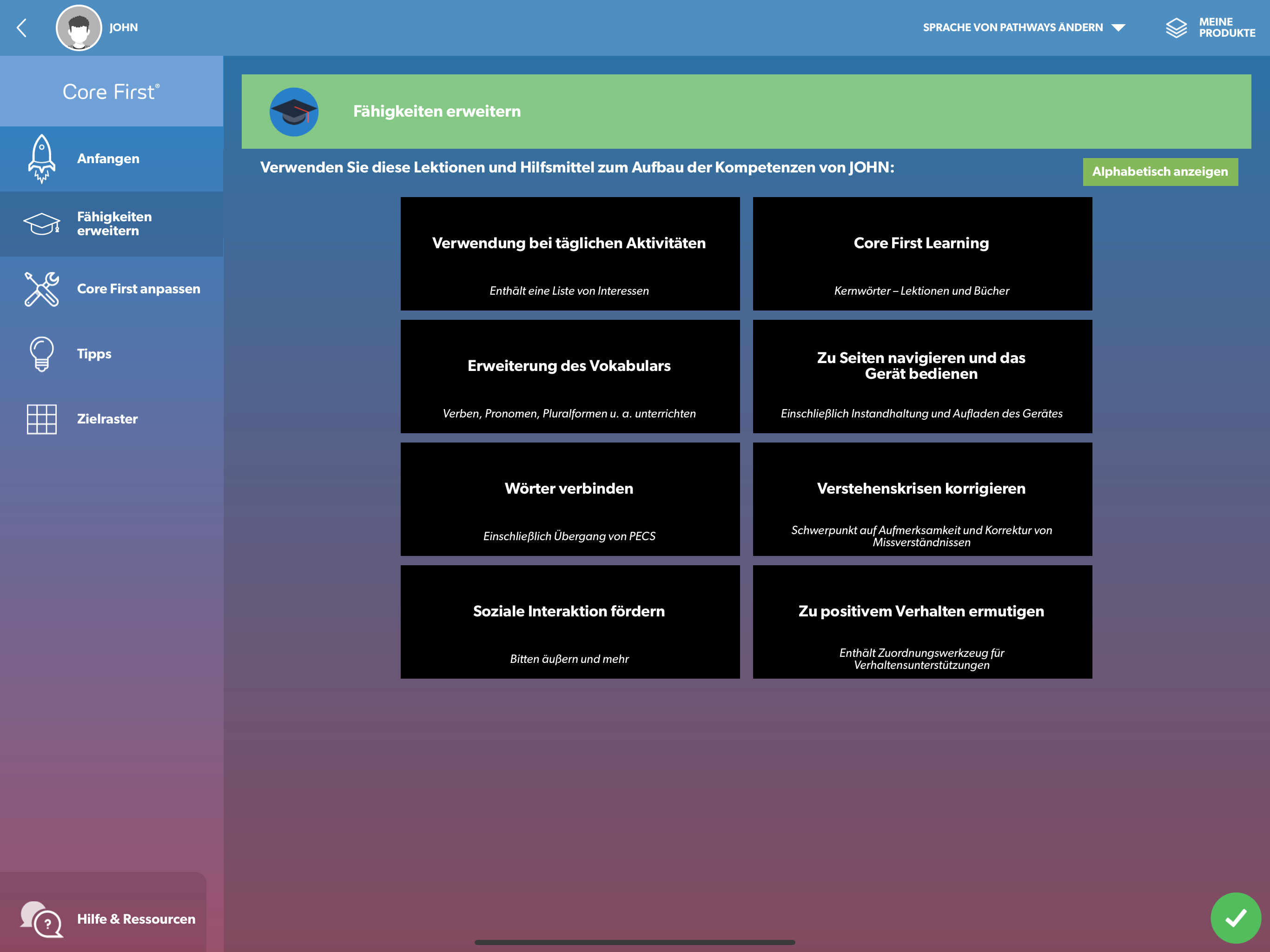Open the Core First Learning tile

(x=922, y=254)
